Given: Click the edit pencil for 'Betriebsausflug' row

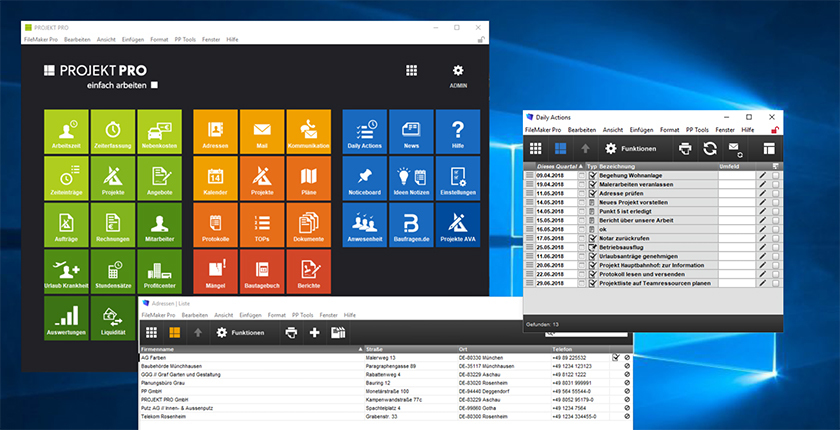Looking at the screenshot, I should tap(762, 247).
